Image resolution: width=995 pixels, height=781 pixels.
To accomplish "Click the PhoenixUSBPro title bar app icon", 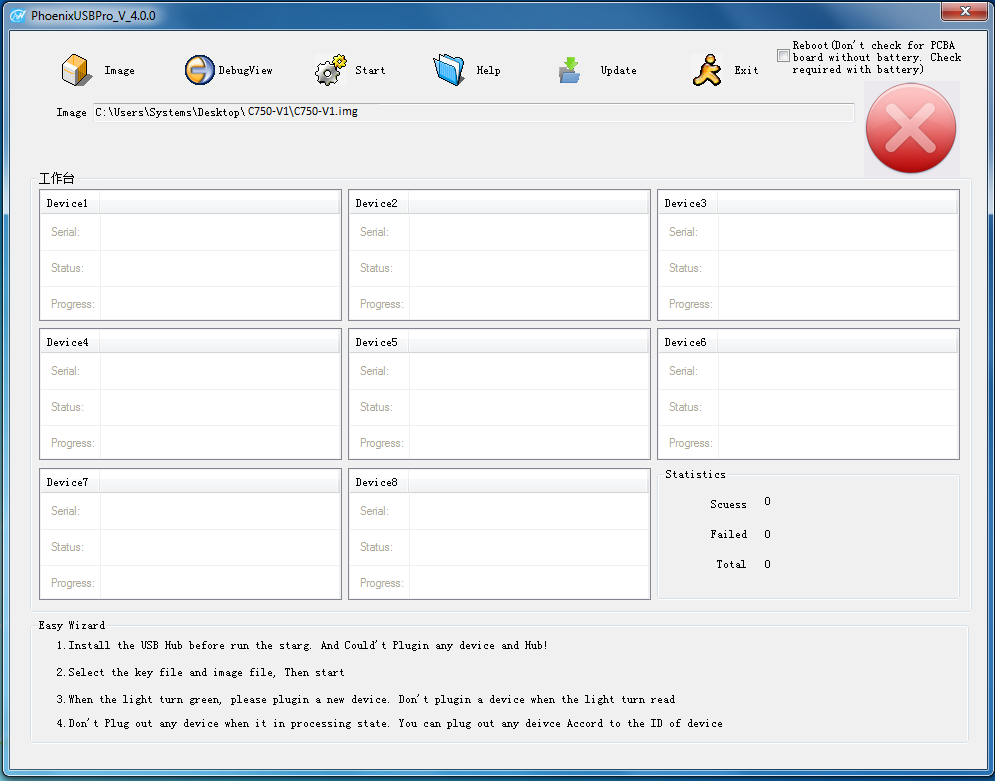I will [x=18, y=16].
